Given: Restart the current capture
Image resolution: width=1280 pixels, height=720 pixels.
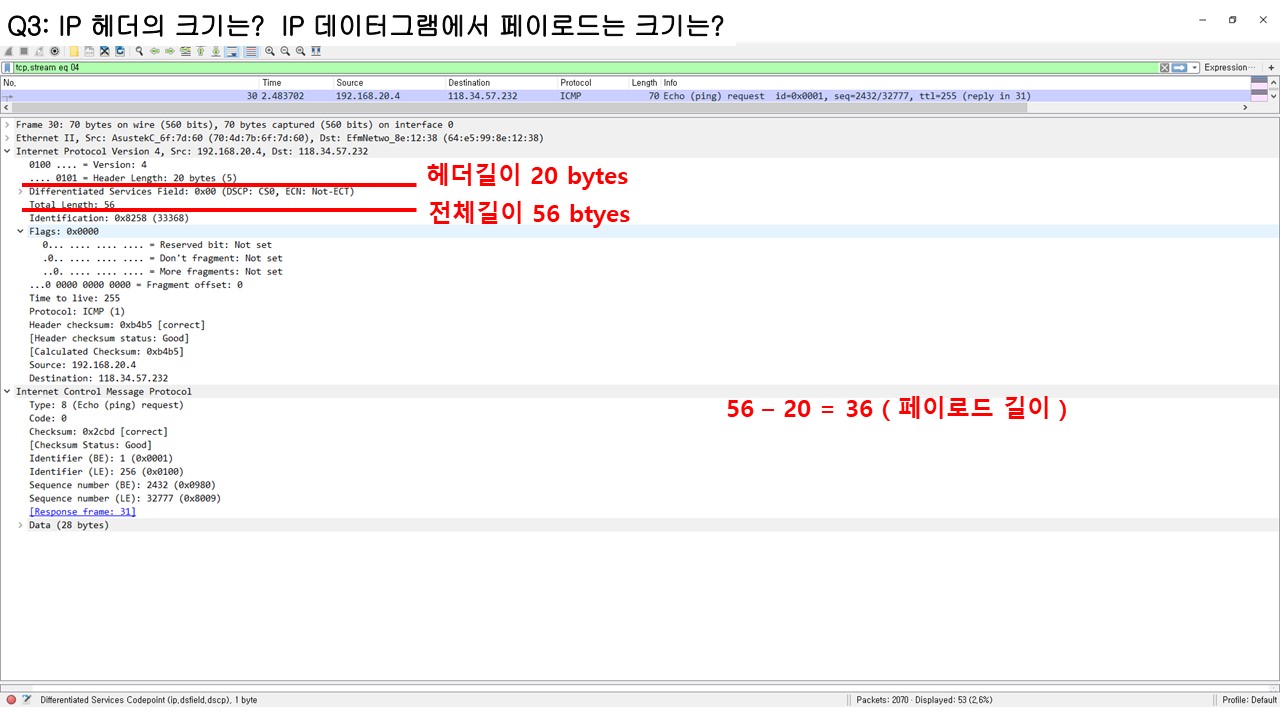Looking at the screenshot, I should click(39, 51).
